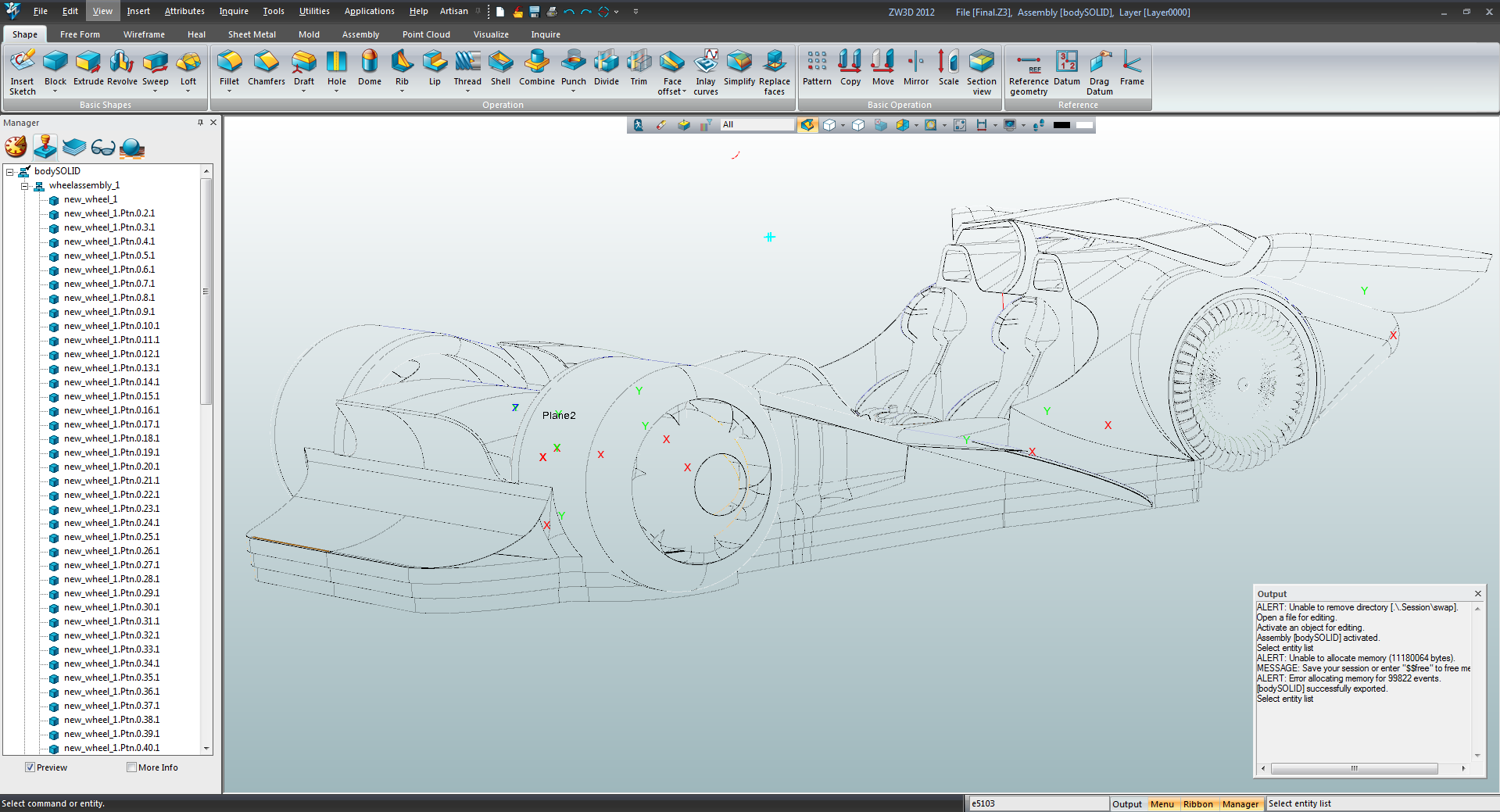
Task: Click the Mirror tool
Action: point(916,68)
